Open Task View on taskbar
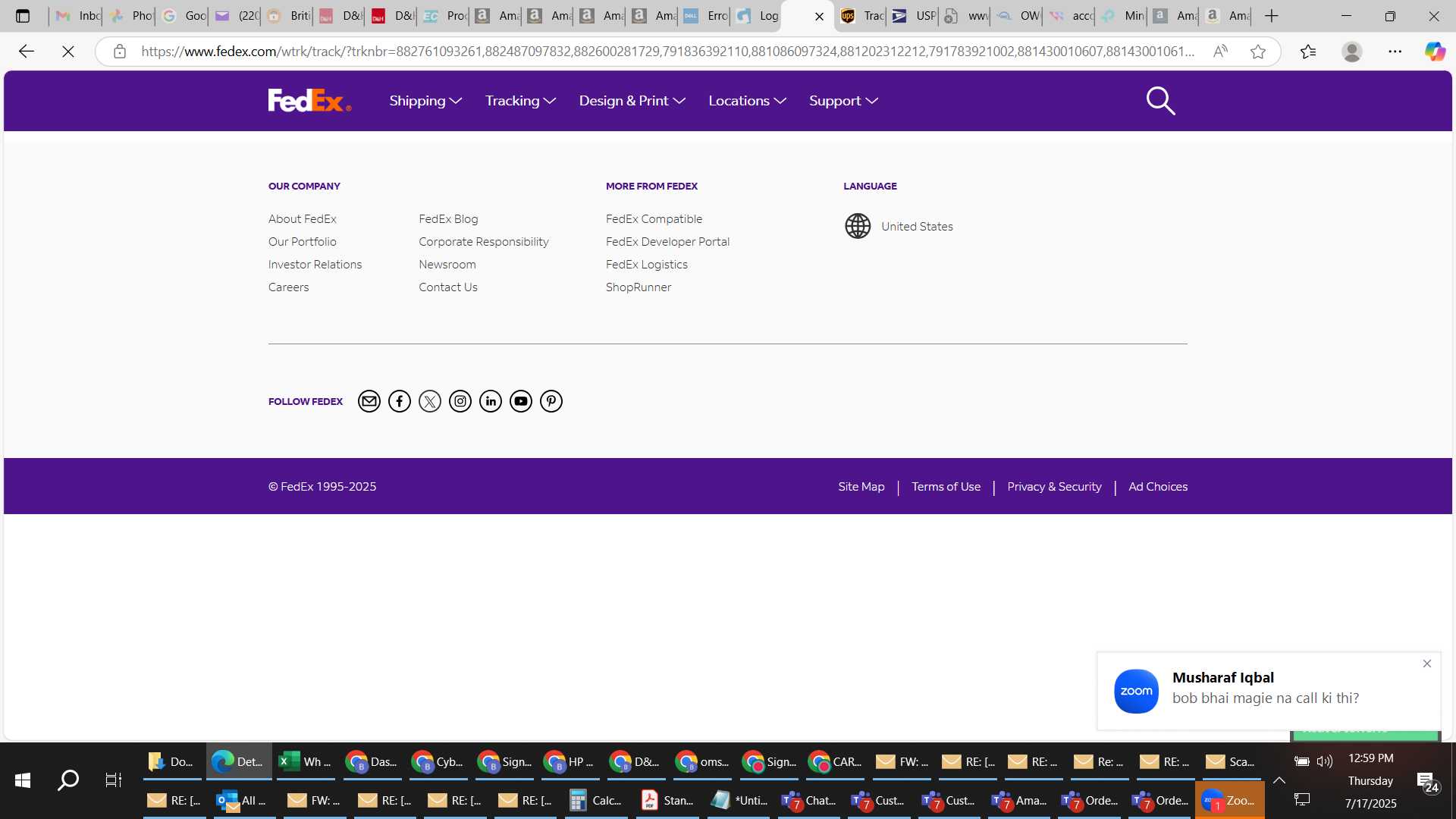The image size is (1456, 819). pyautogui.click(x=114, y=780)
